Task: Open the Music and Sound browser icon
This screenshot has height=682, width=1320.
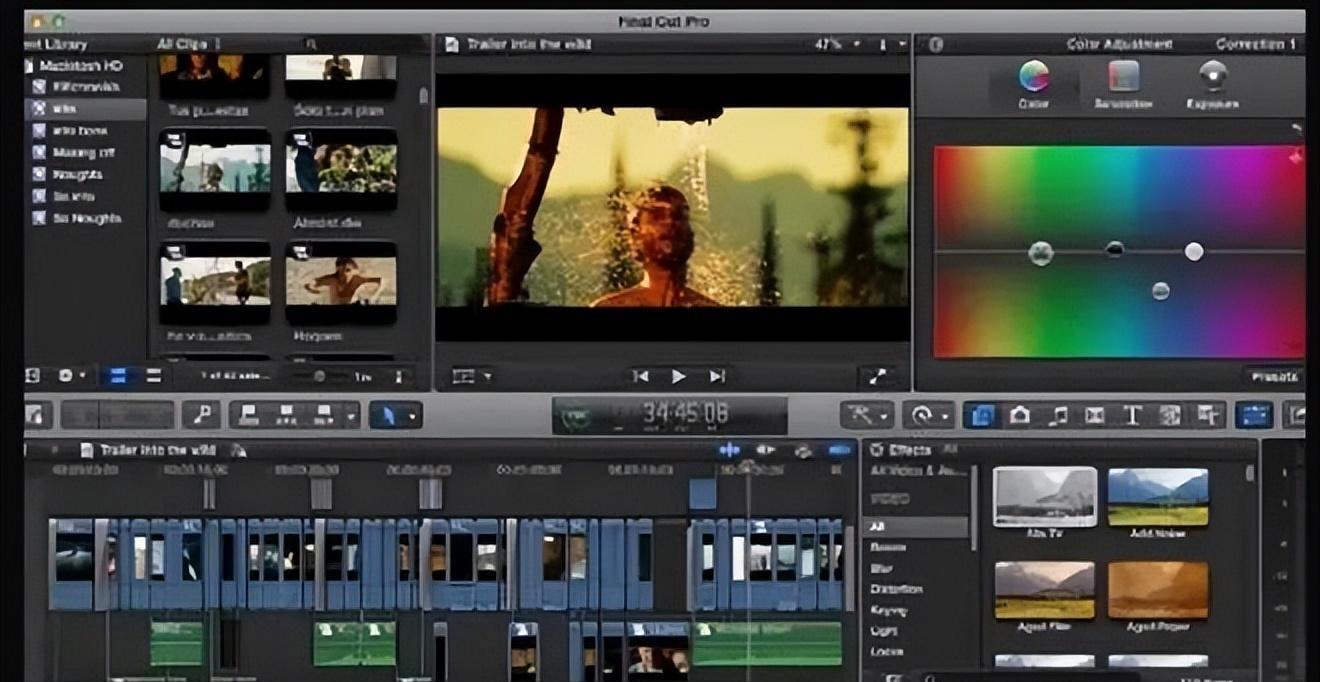Action: [1057, 415]
